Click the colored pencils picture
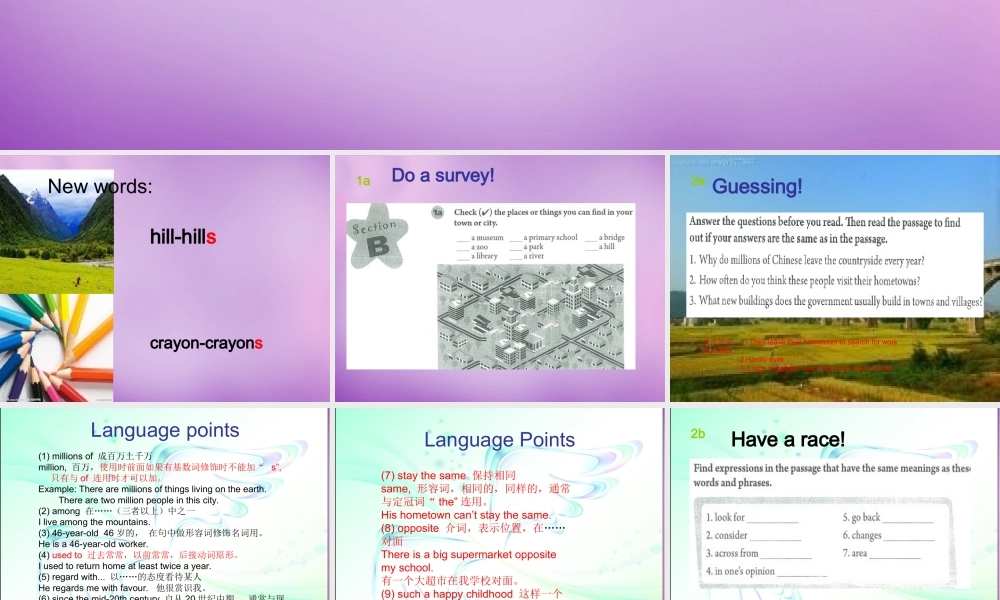1000x600 pixels. pyautogui.click(x=55, y=345)
